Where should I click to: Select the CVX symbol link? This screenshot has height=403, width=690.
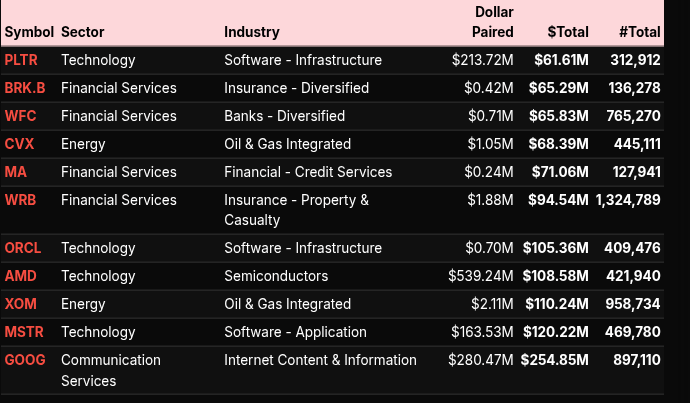(x=20, y=144)
